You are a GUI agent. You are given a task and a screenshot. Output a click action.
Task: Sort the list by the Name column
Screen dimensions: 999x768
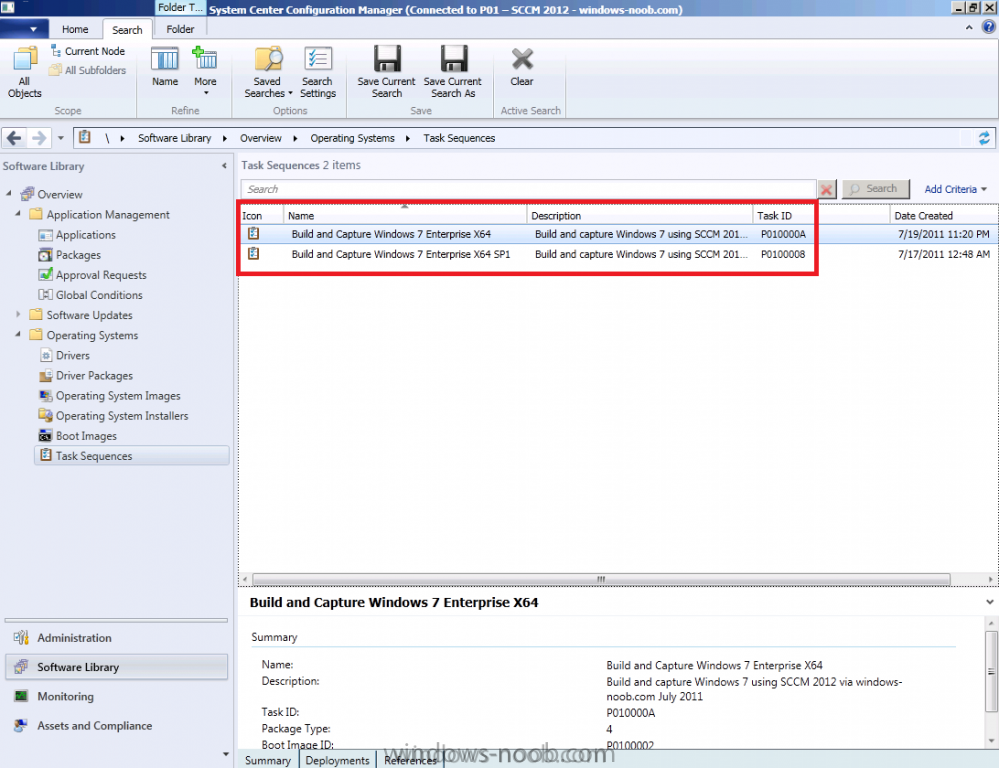(x=405, y=215)
